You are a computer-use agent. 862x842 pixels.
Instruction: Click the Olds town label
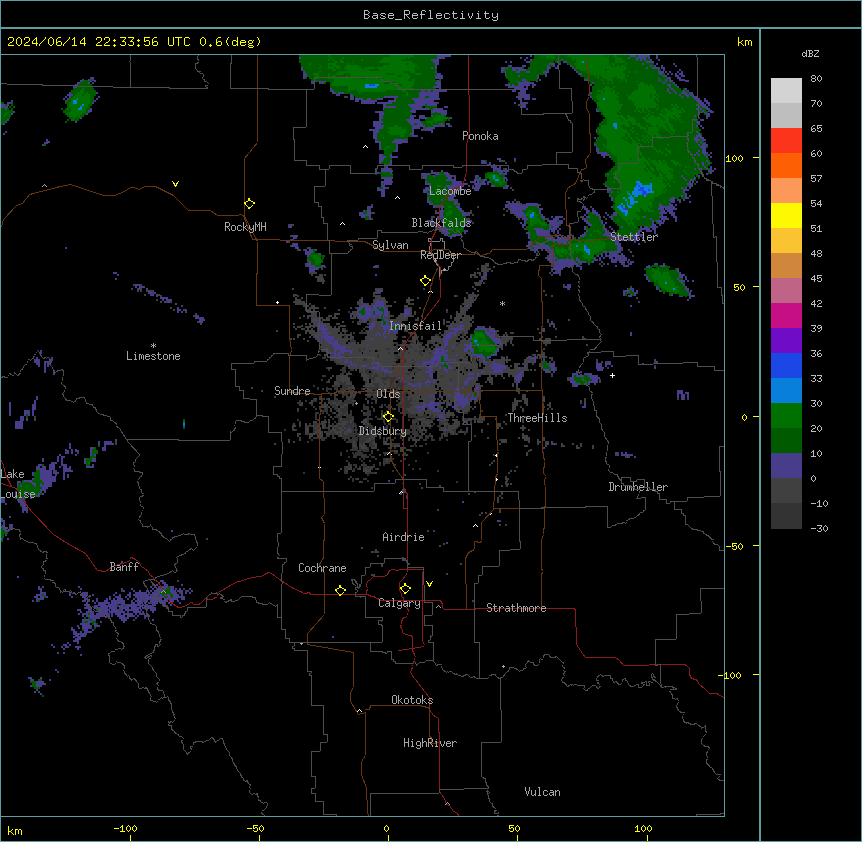pos(388,394)
